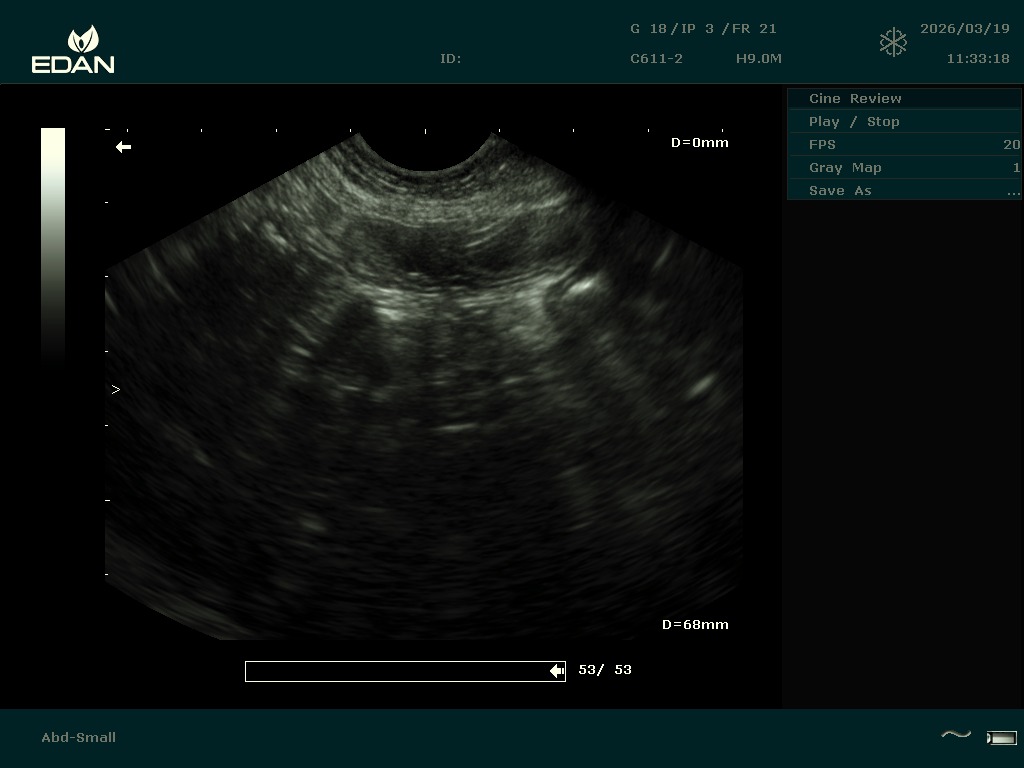Toggle Play / Stop in Cine Review

coord(854,122)
